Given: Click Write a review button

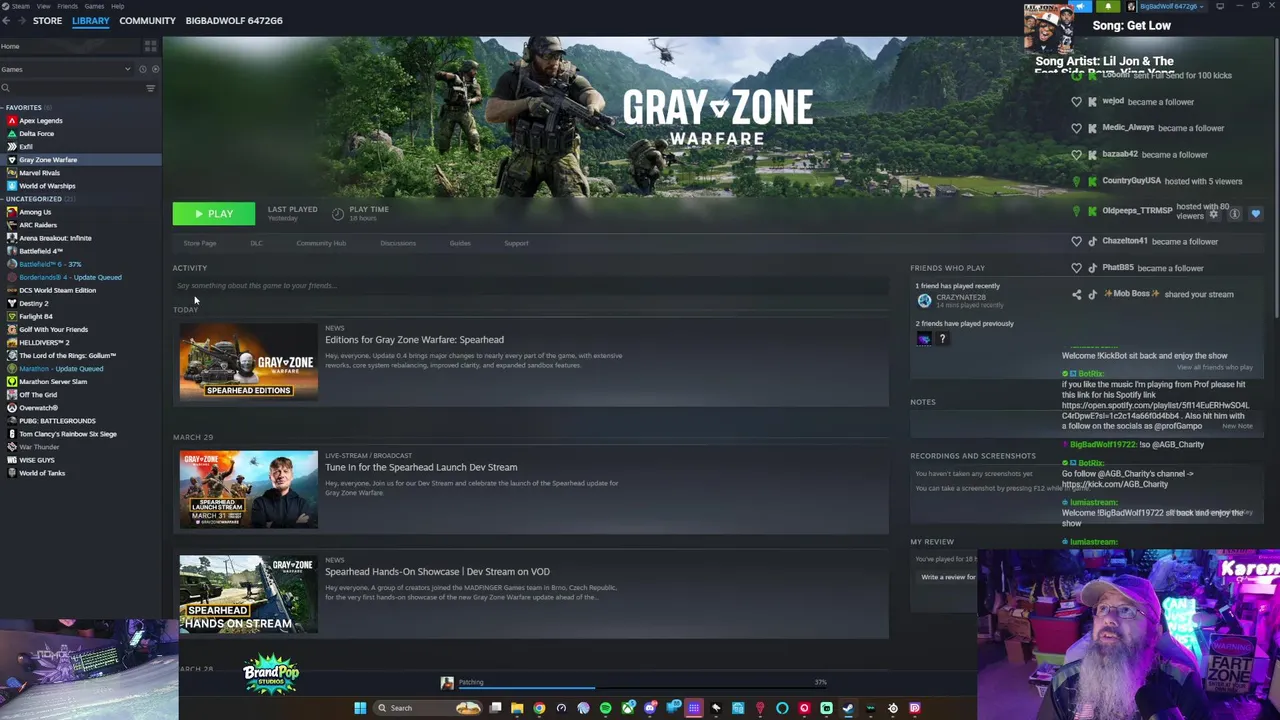Looking at the screenshot, I should (x=948, y=577).
